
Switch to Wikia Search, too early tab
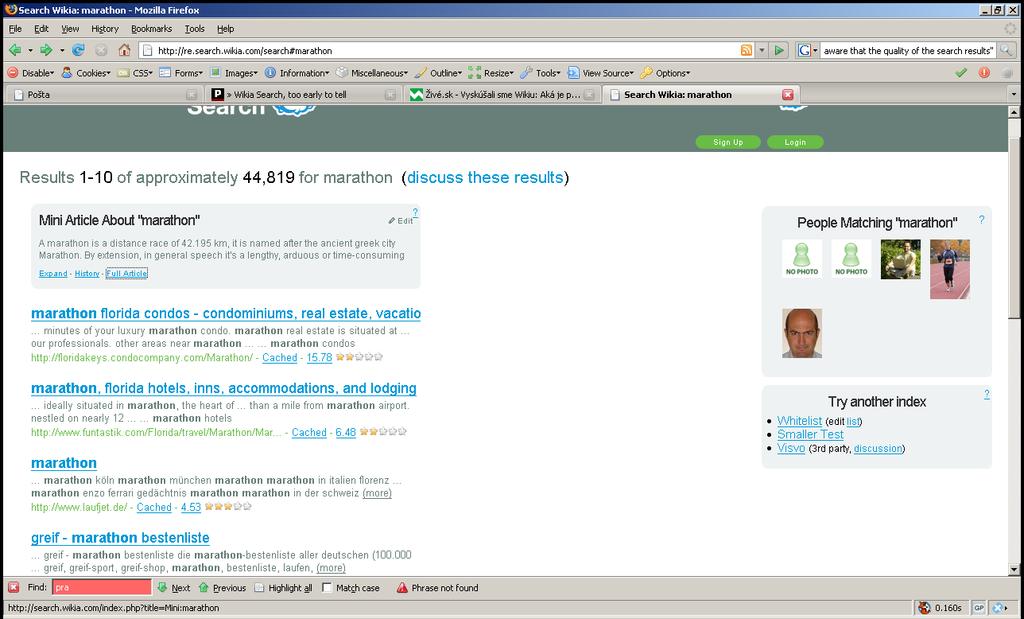(x=304, y=95)
